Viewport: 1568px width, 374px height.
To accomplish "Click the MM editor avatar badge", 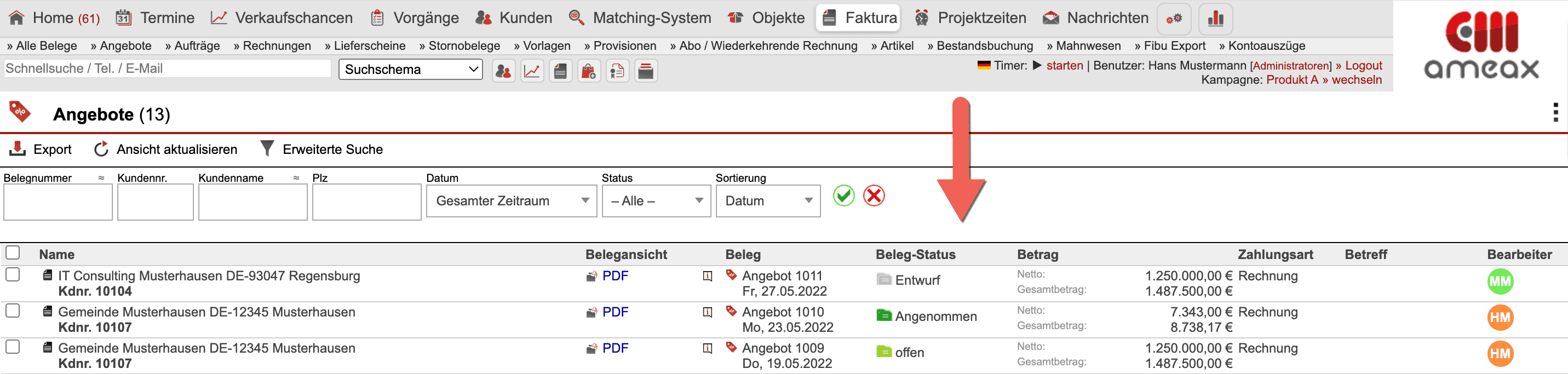I will (x=1500, y=281).
